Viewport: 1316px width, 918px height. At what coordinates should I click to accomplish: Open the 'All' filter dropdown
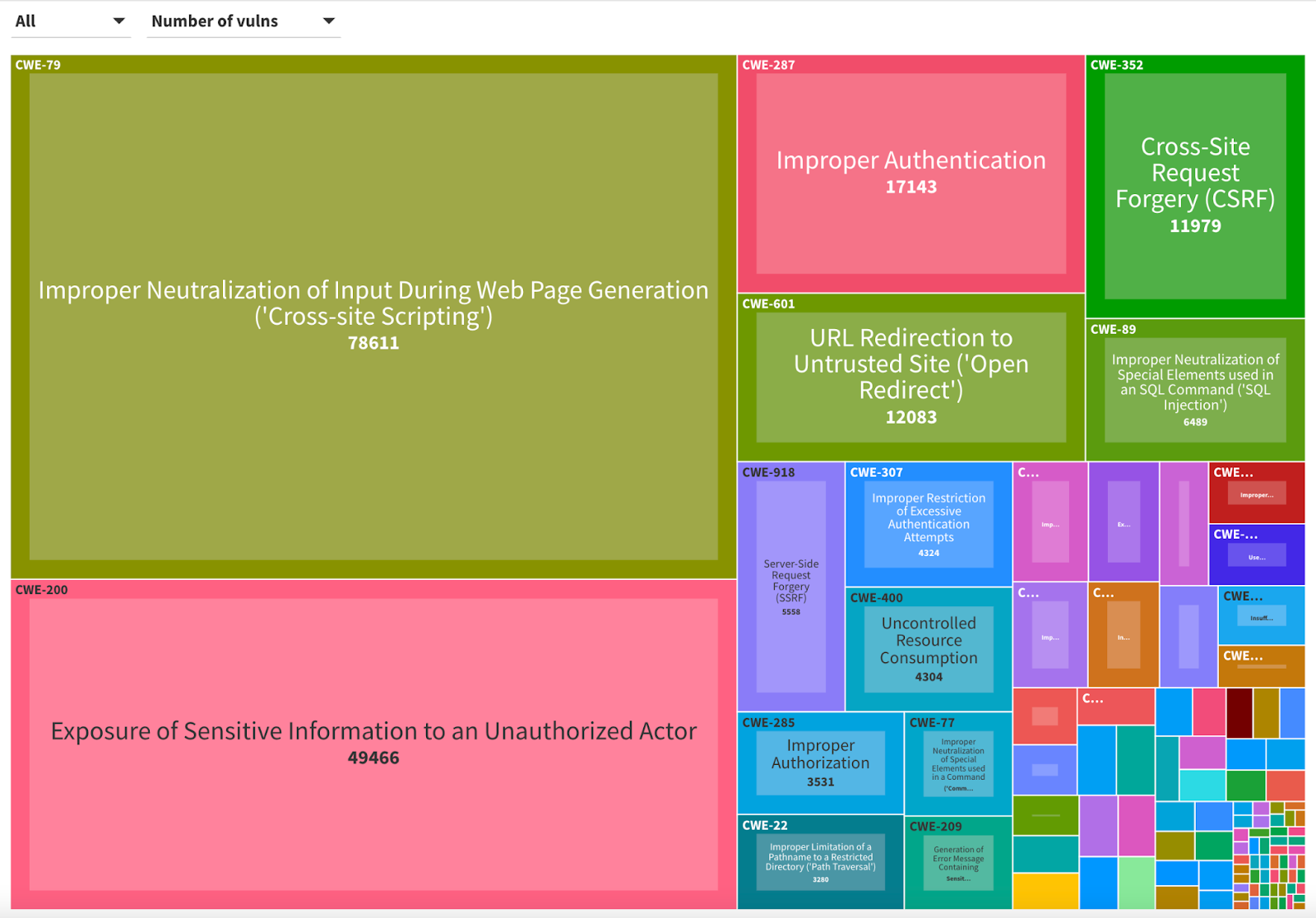70,21
